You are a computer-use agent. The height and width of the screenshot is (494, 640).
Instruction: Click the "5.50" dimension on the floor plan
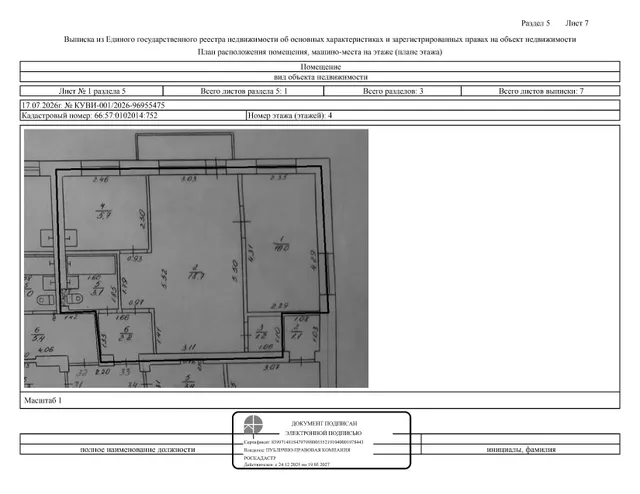[234, 271]
